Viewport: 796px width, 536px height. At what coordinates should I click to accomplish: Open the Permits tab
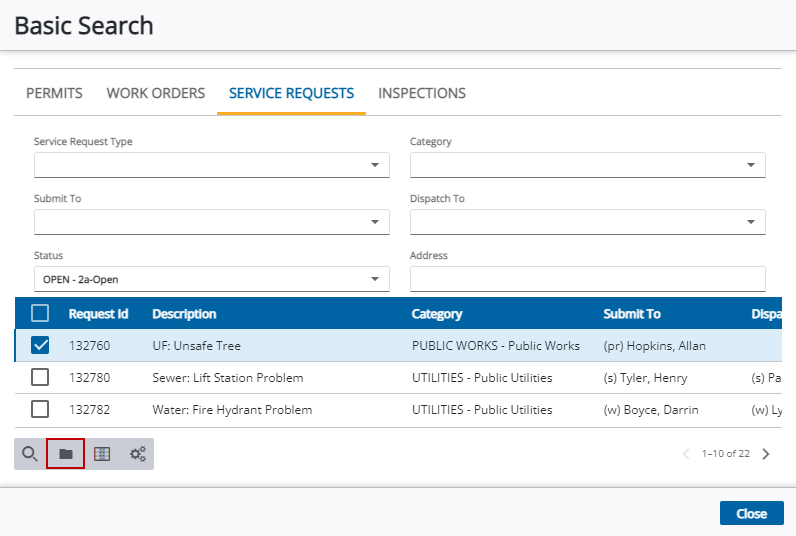pos(54,93)
